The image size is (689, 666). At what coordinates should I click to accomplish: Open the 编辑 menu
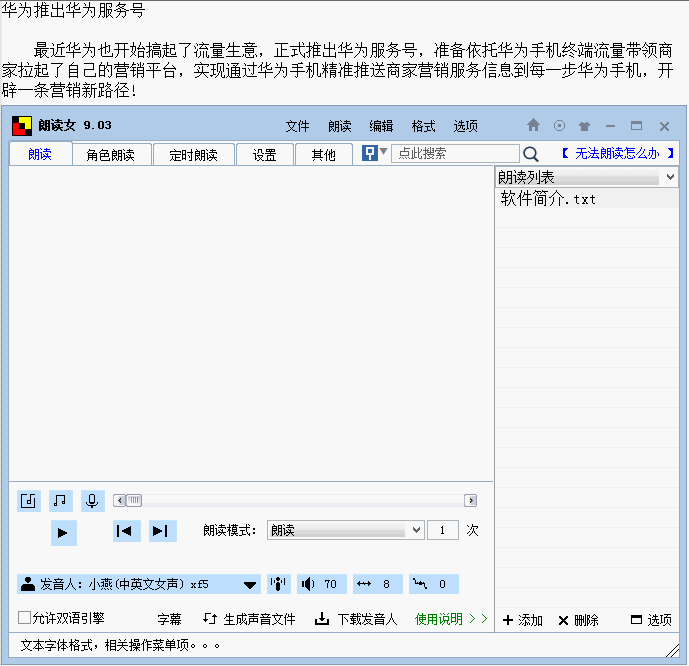(x=381, y=127)
